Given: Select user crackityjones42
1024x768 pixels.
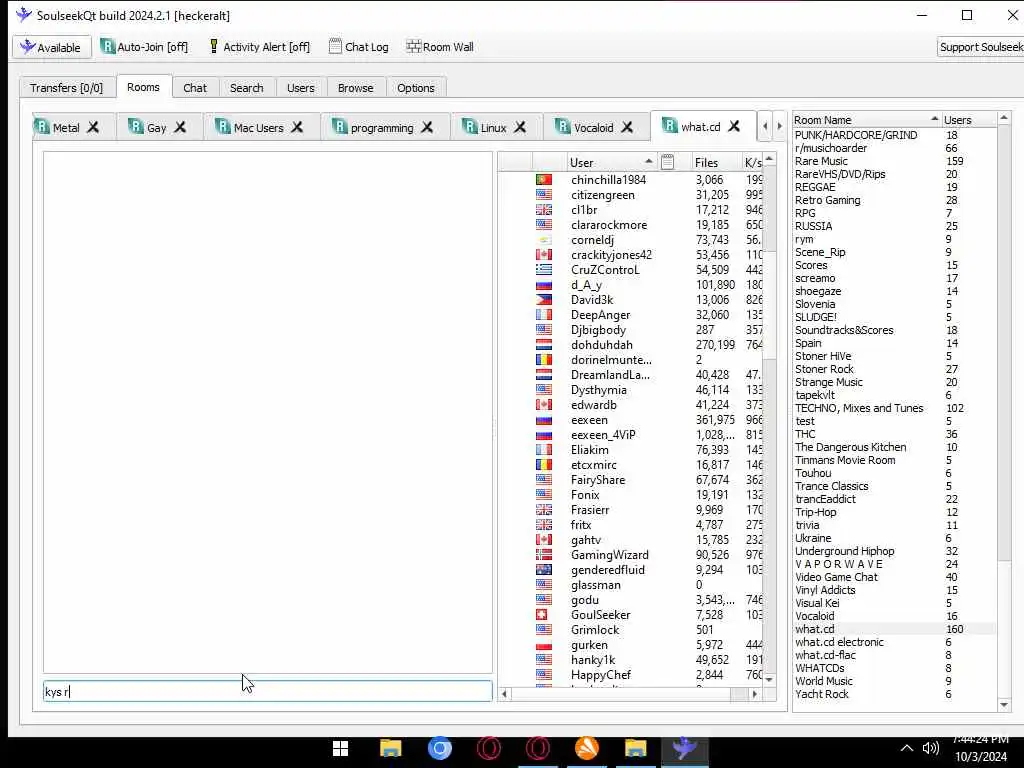Looking at the screenshot, I should pos(611,255).
